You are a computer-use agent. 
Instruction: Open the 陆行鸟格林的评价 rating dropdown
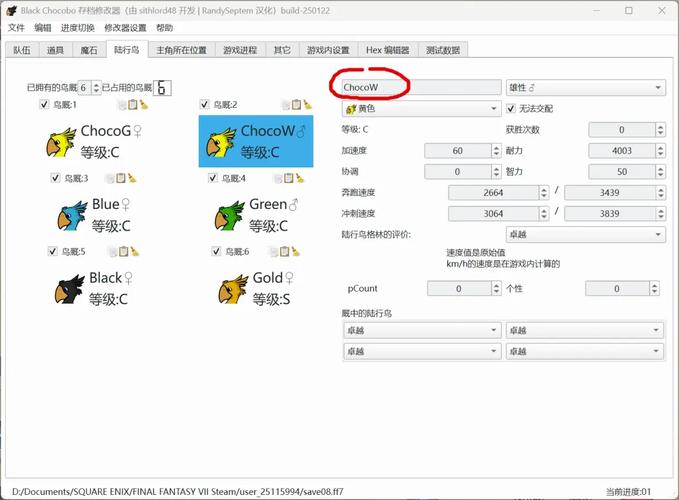[x=585, y=235]
